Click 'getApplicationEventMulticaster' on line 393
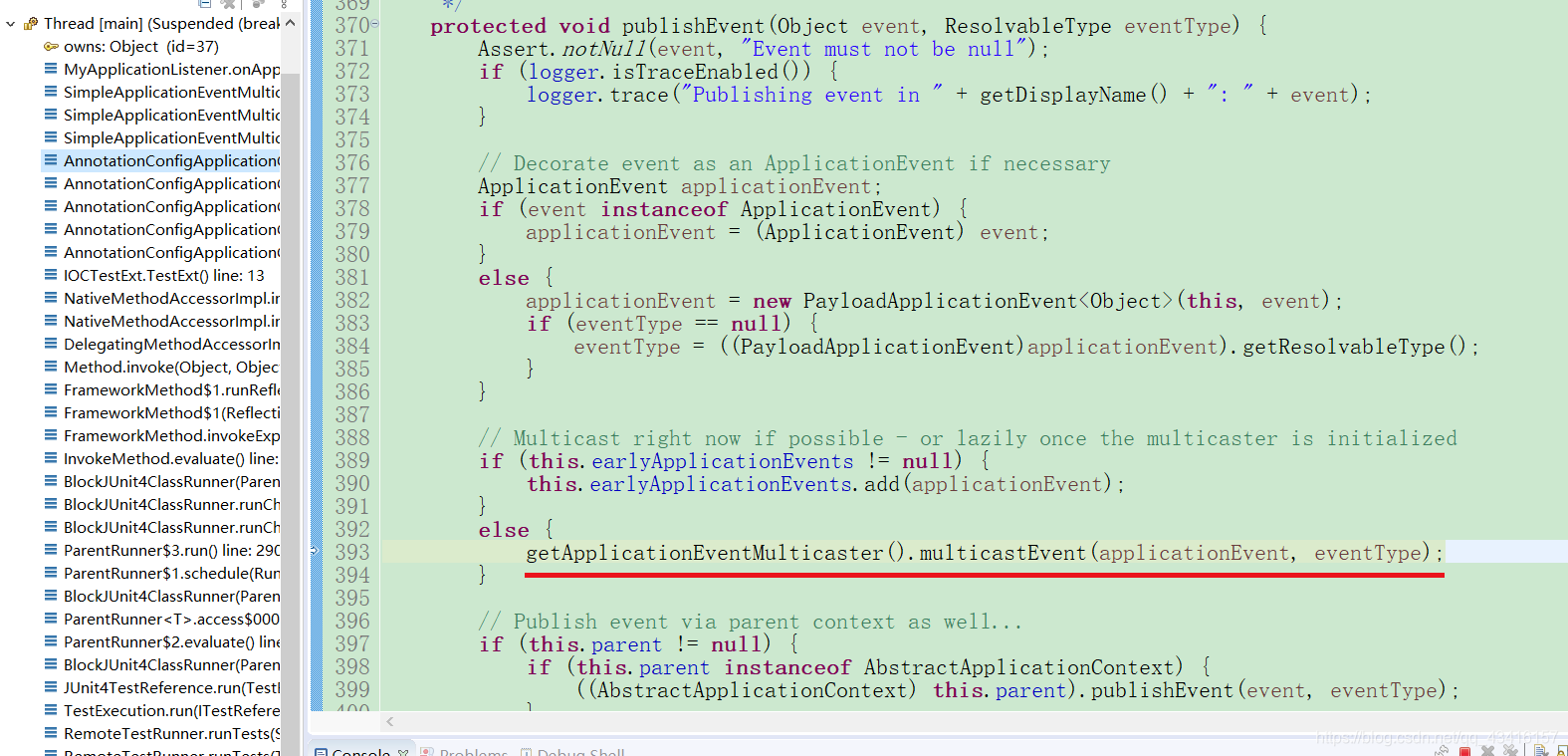This screenshot has height=756, width=1568. point(705,553)
